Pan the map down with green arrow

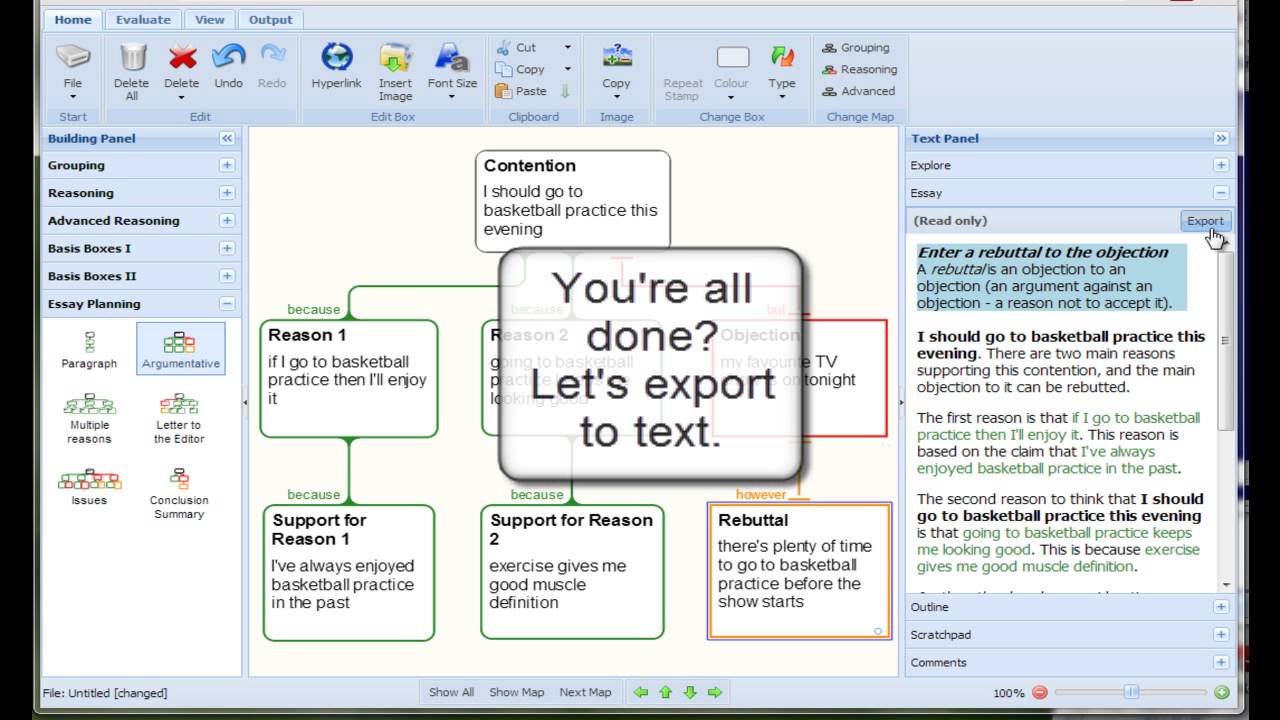click(x=690, y=692)
